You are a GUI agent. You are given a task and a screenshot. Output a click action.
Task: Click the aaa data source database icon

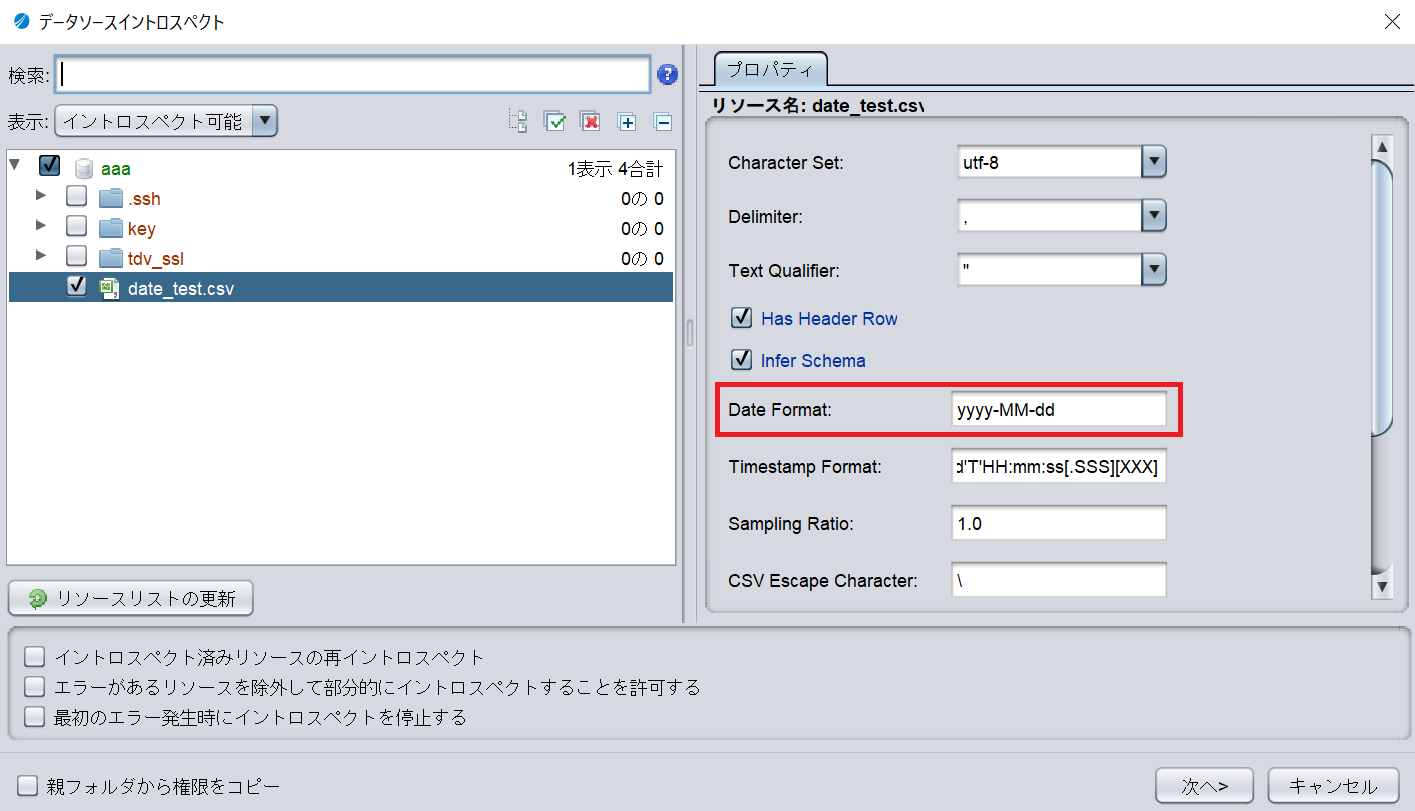tap(84, 168)
